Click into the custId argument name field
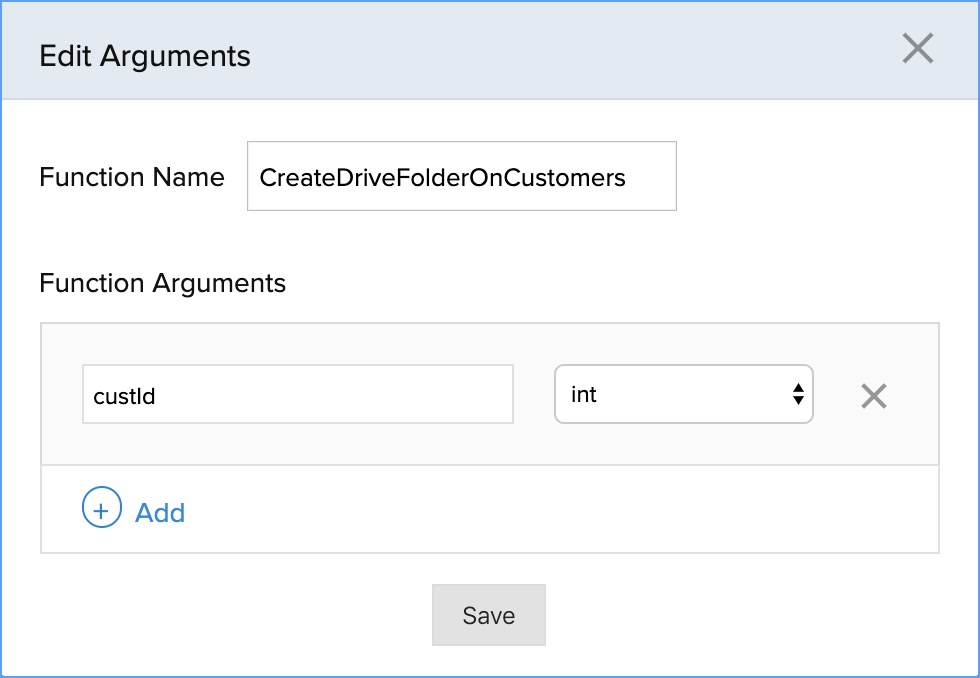 click(x=297, y=394)
